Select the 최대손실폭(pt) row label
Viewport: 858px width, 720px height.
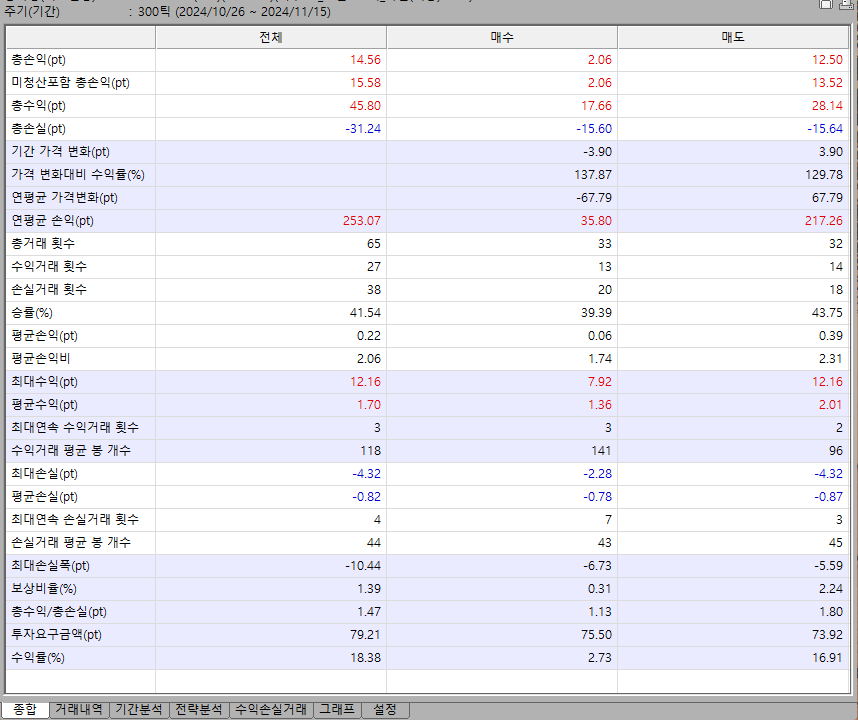[x=50, y=566]
